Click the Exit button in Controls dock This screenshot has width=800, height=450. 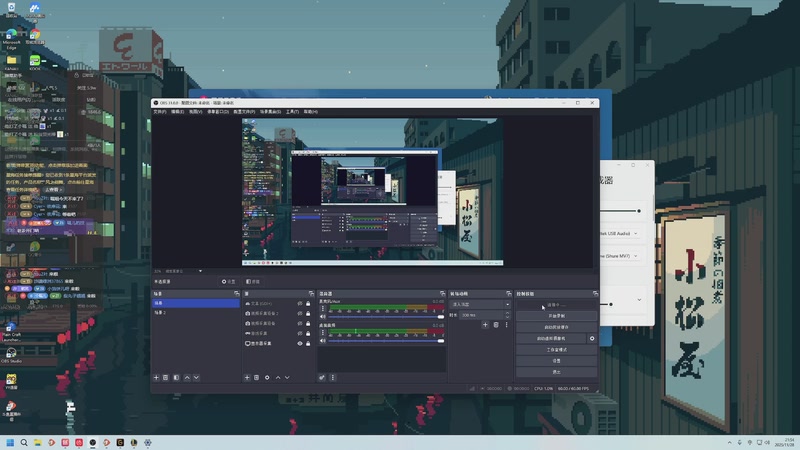[x=556, y=372]
